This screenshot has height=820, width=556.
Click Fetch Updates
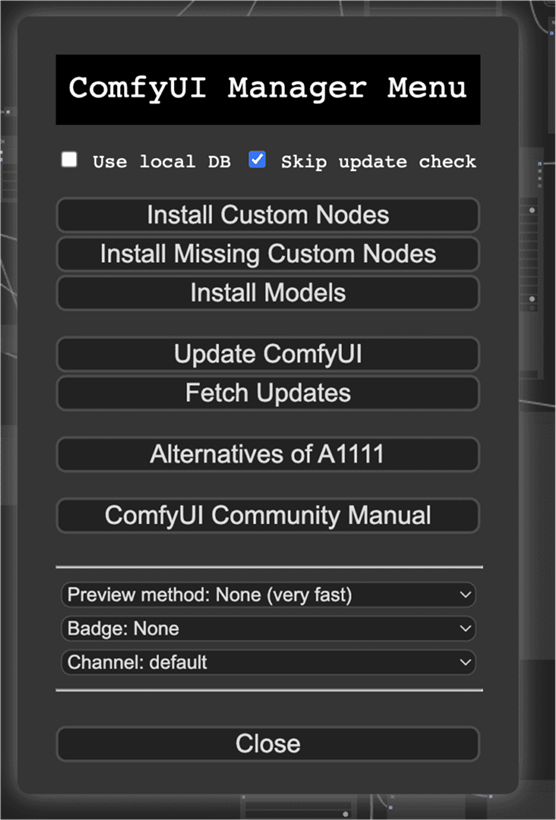pos(268,393)
